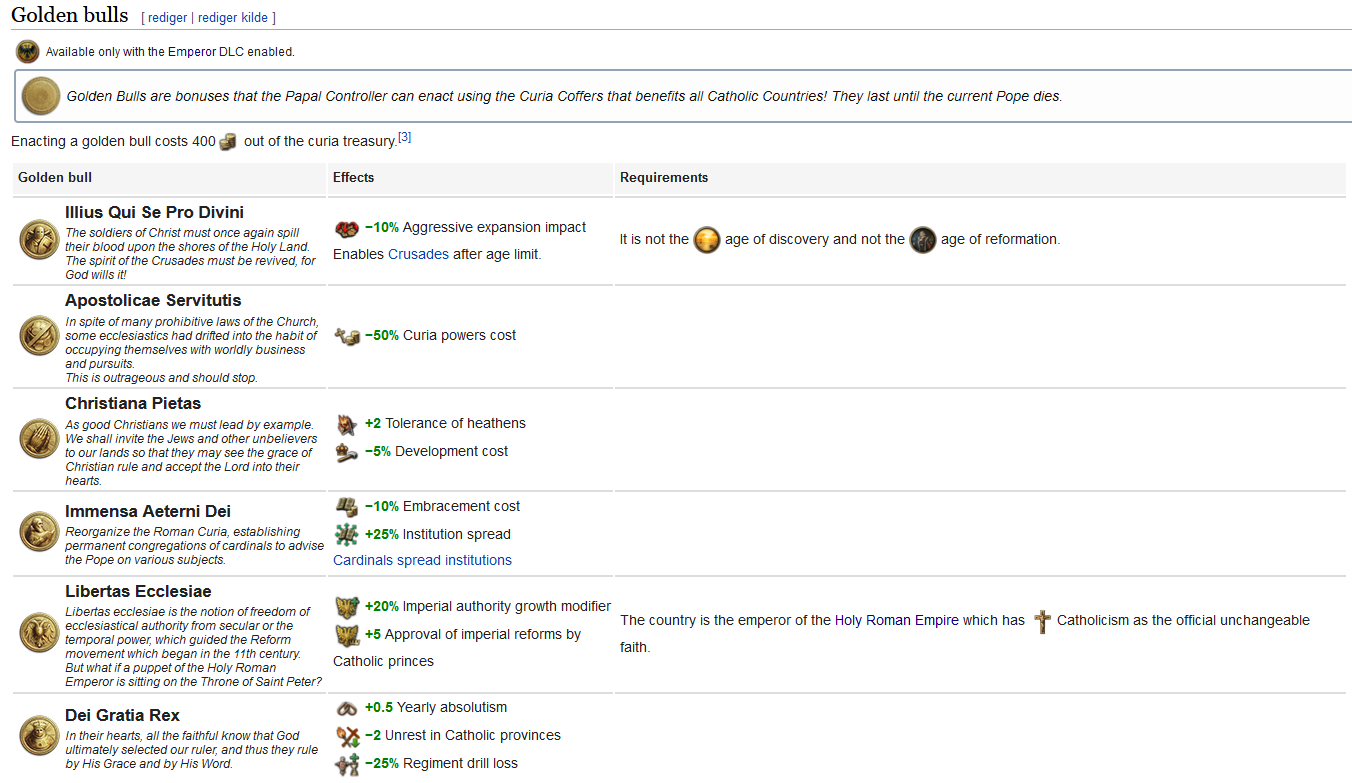Click the aggressive expansion impact icon
1352x783 pixels.
(346, 228)
